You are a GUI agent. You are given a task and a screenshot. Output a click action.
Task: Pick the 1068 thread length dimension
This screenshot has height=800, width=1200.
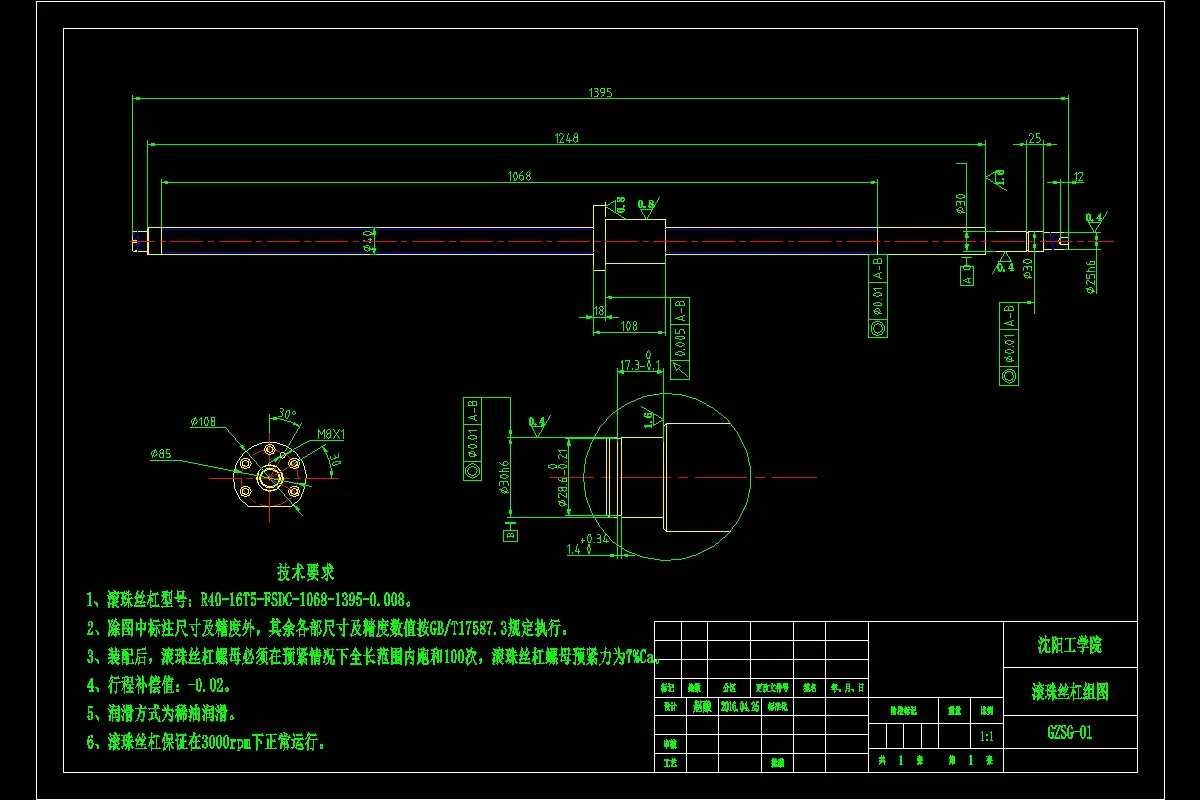tap(519, 176)
